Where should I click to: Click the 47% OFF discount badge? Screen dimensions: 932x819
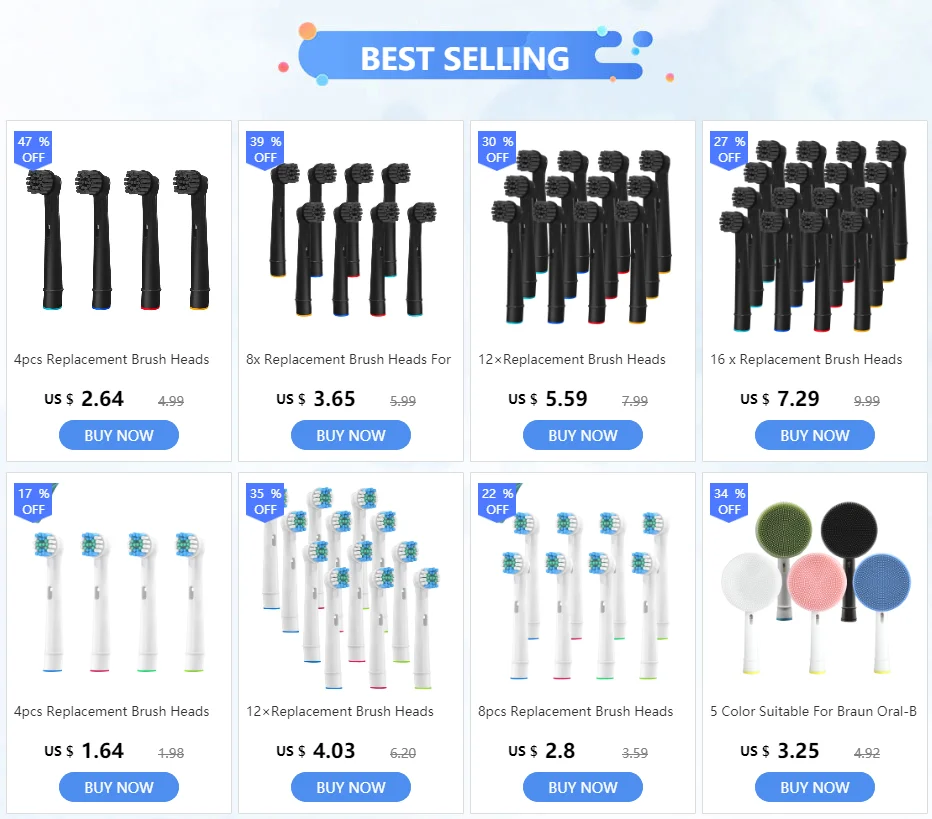(33, 150)
